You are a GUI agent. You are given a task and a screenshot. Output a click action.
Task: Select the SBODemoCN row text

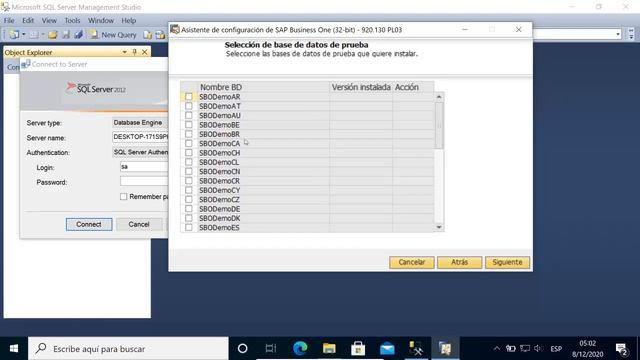click(x=220, y=172)
